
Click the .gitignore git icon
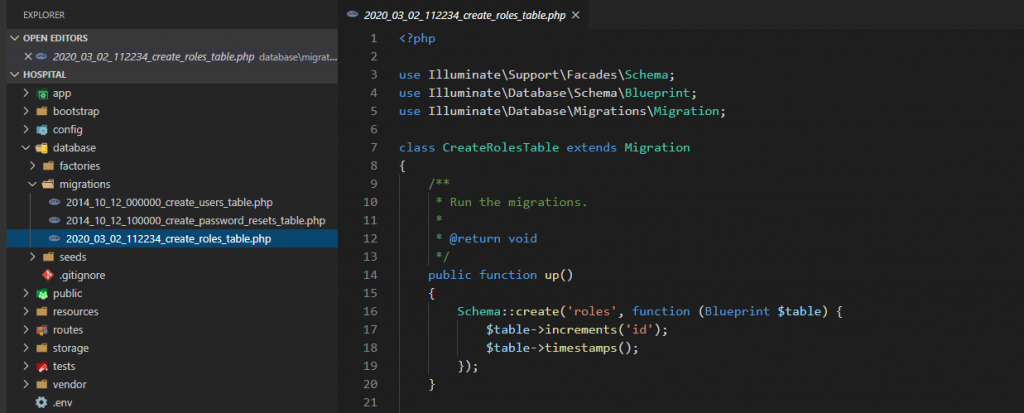(x=48, y=275)
